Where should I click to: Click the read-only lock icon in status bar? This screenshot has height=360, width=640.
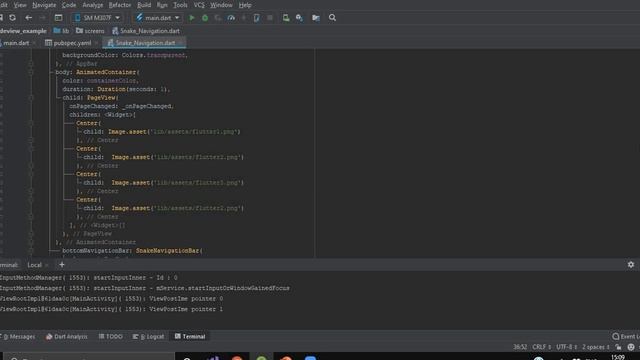(x=618, y=347)
